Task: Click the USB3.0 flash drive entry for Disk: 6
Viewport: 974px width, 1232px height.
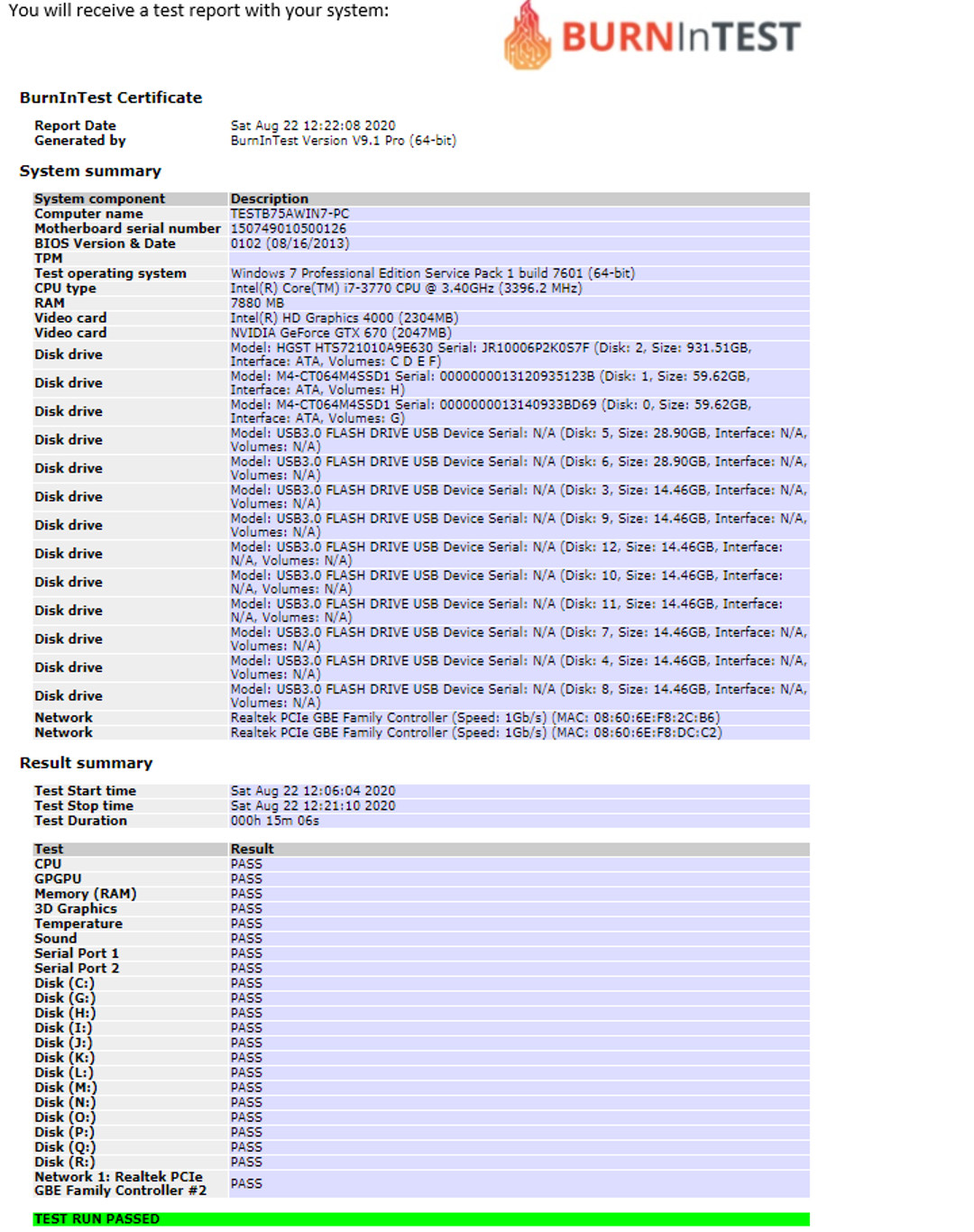Action: (x=519, y=468)
